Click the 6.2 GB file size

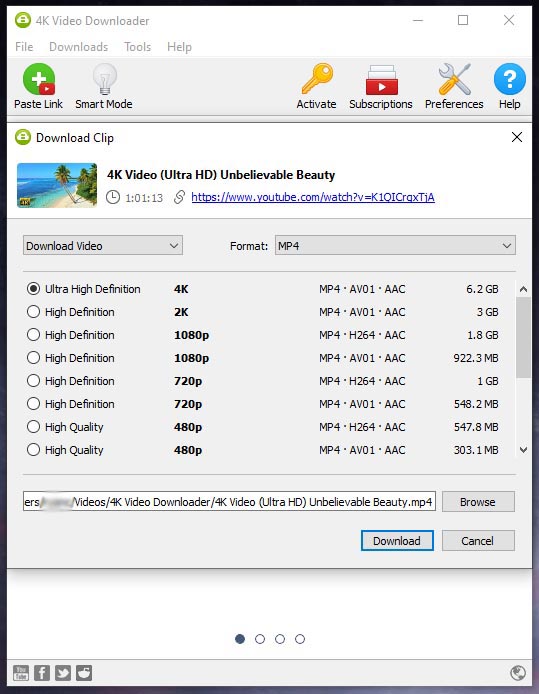(x=482, y=289)
